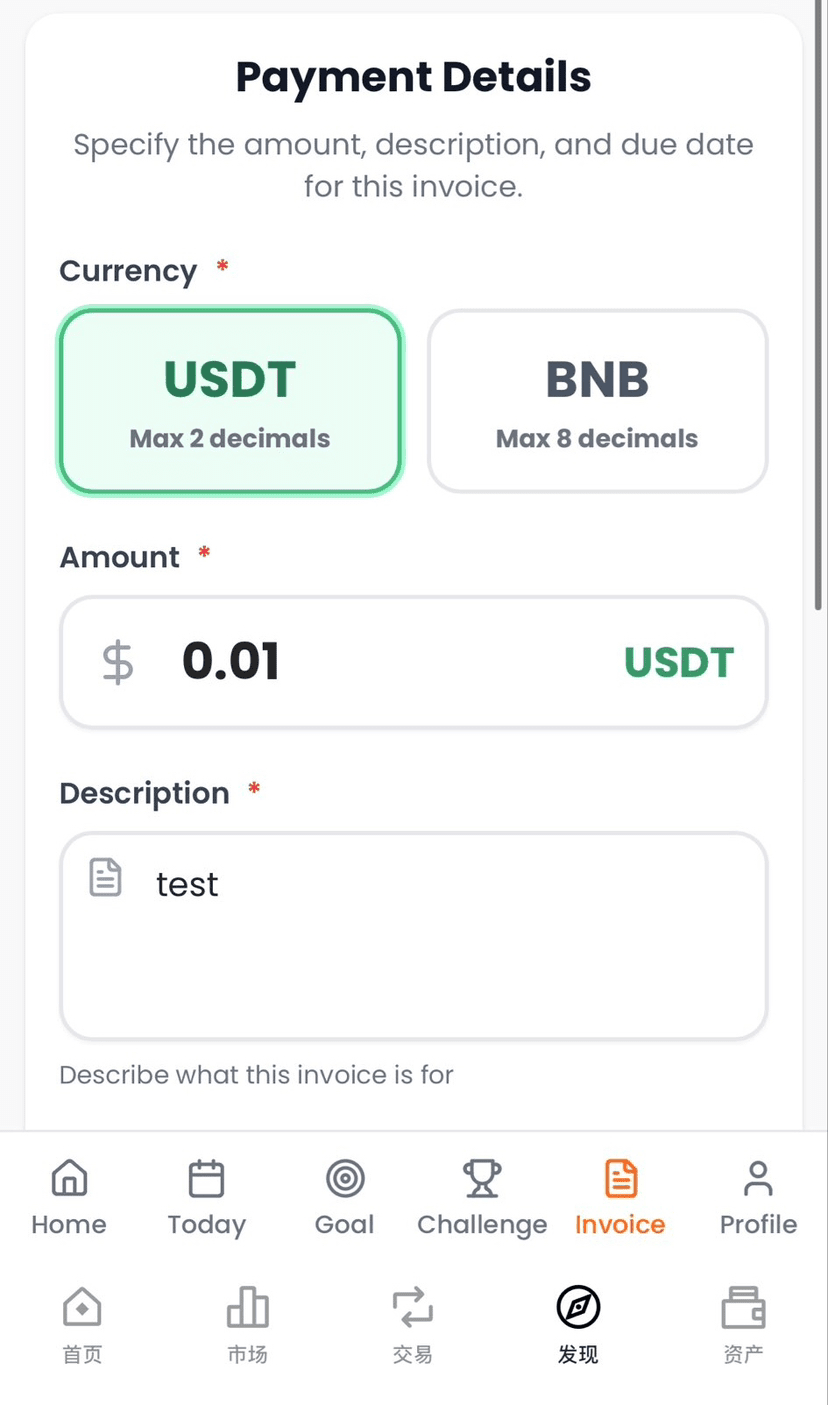Tap the 市场 bar chart icon
The width and height of the screenshot is (828, 1405).
click(x=247, y=1307)
